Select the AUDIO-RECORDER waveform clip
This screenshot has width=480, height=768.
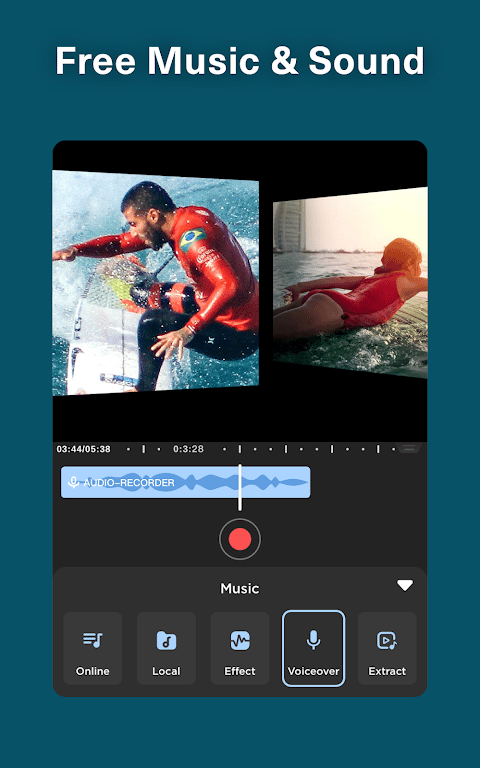[185, 482]
